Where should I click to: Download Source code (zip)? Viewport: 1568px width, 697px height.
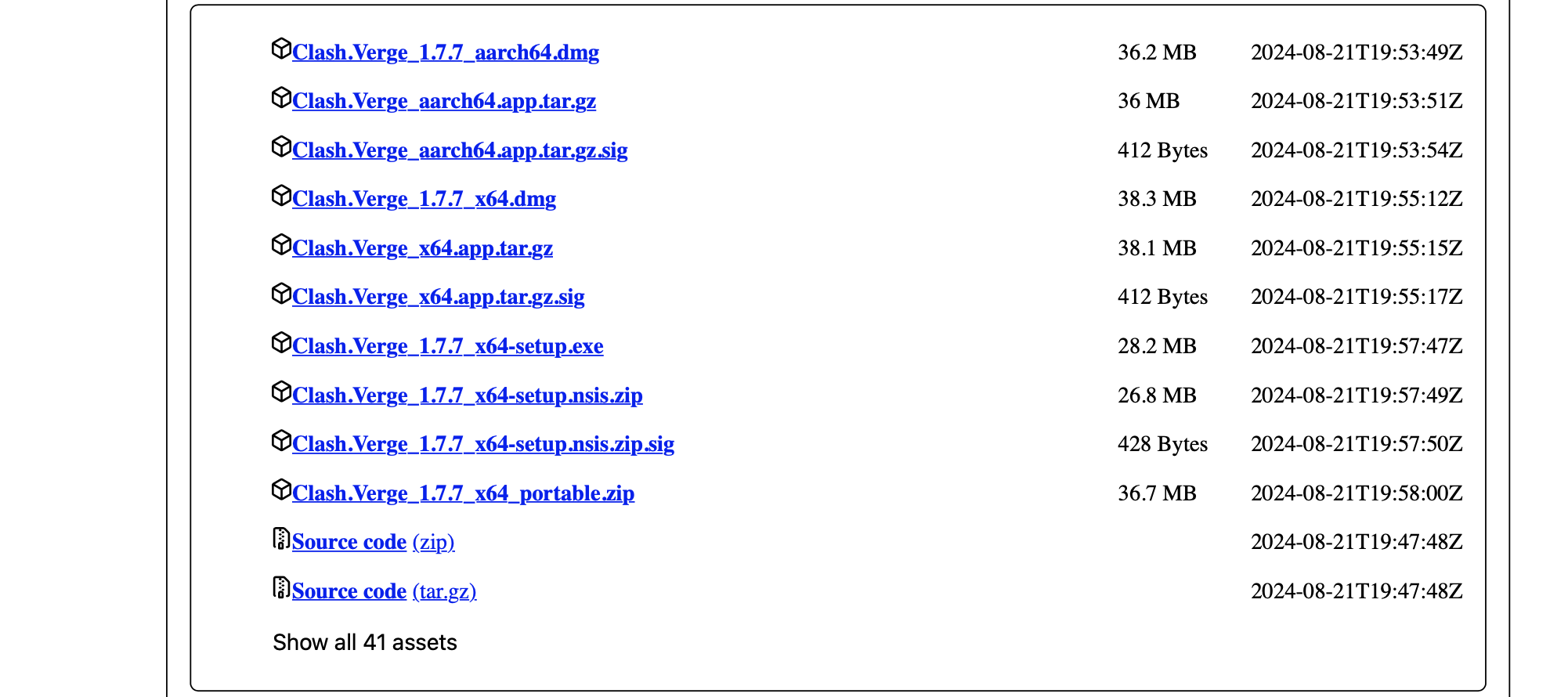[x=374, y=542]
